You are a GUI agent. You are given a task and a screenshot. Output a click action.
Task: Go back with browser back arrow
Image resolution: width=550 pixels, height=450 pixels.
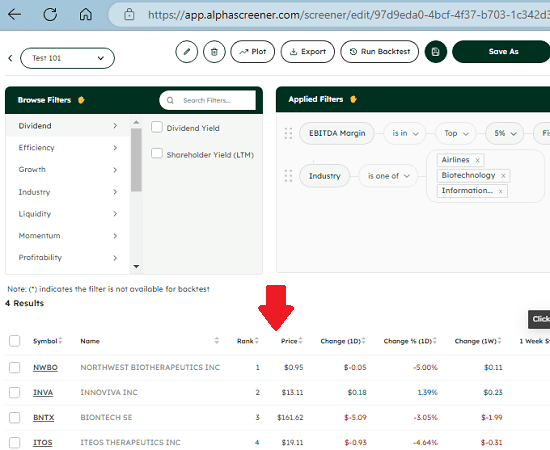(14, 15)
